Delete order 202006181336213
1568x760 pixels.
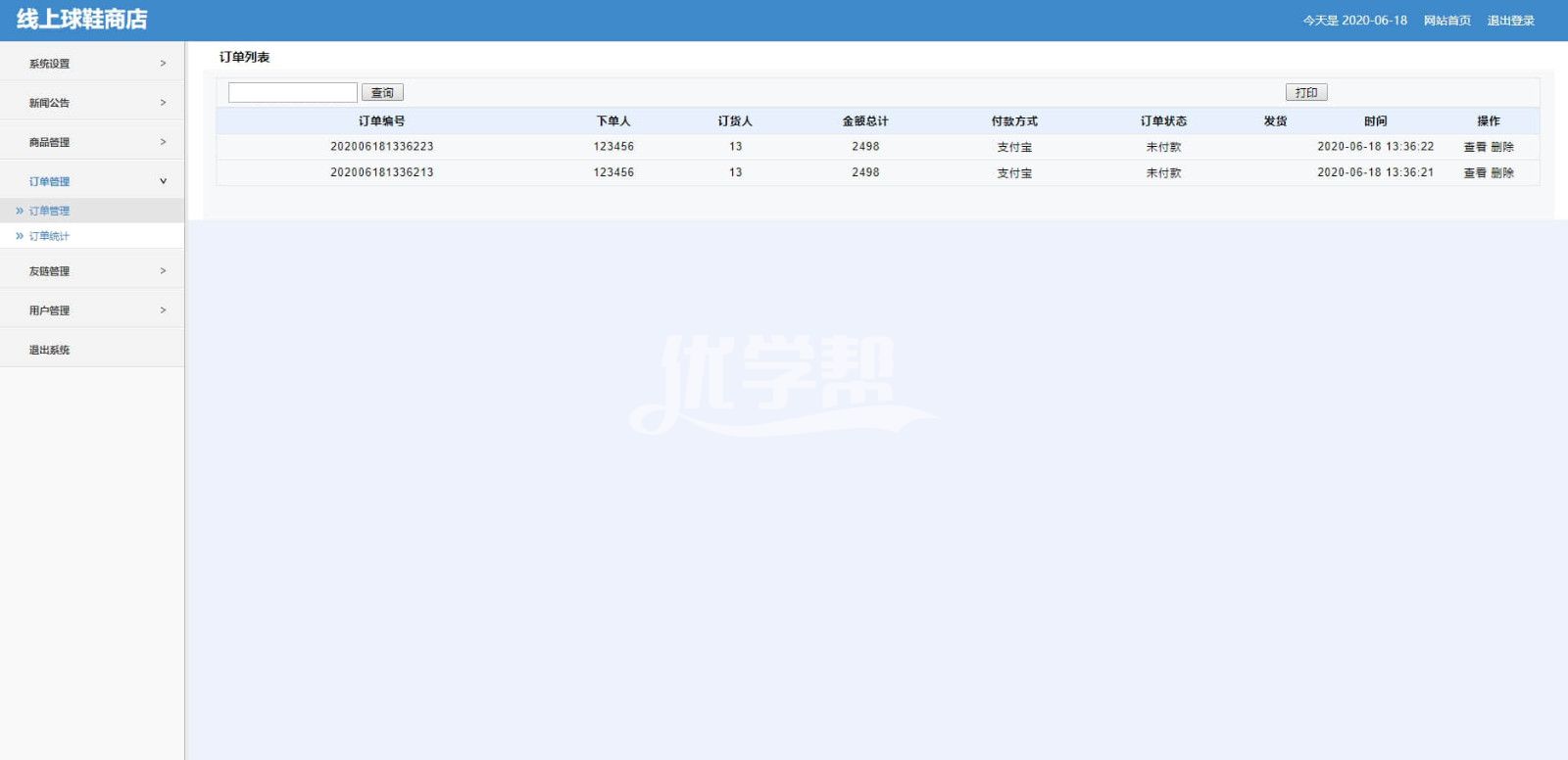(x=1502, y=172)
